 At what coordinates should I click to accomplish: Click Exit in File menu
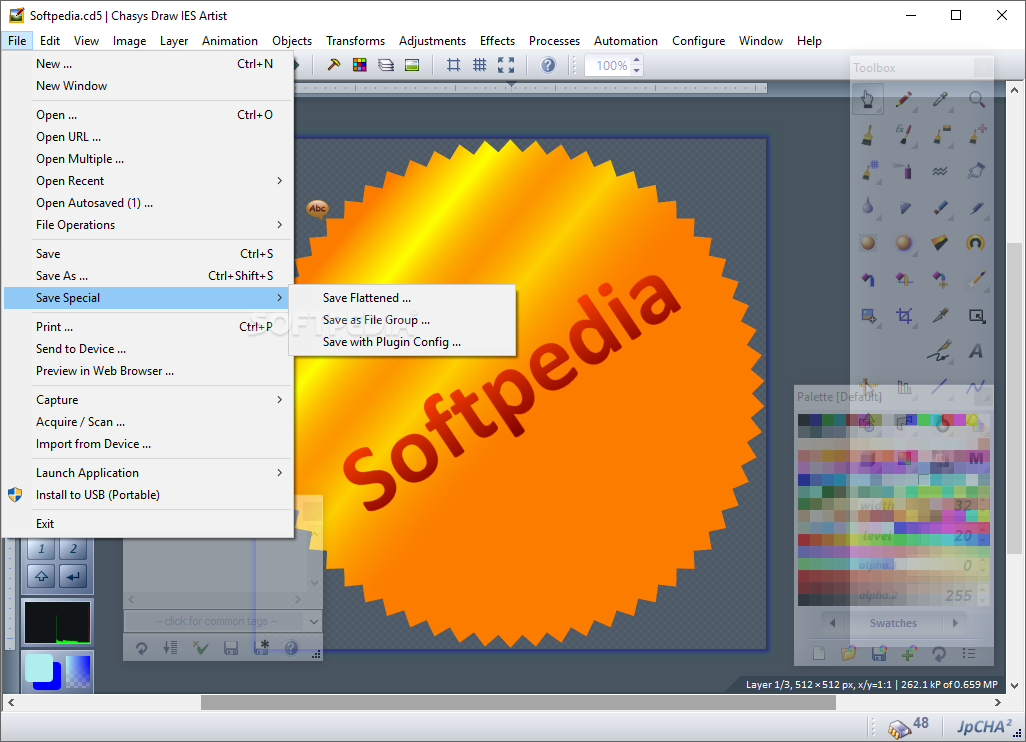148,523
